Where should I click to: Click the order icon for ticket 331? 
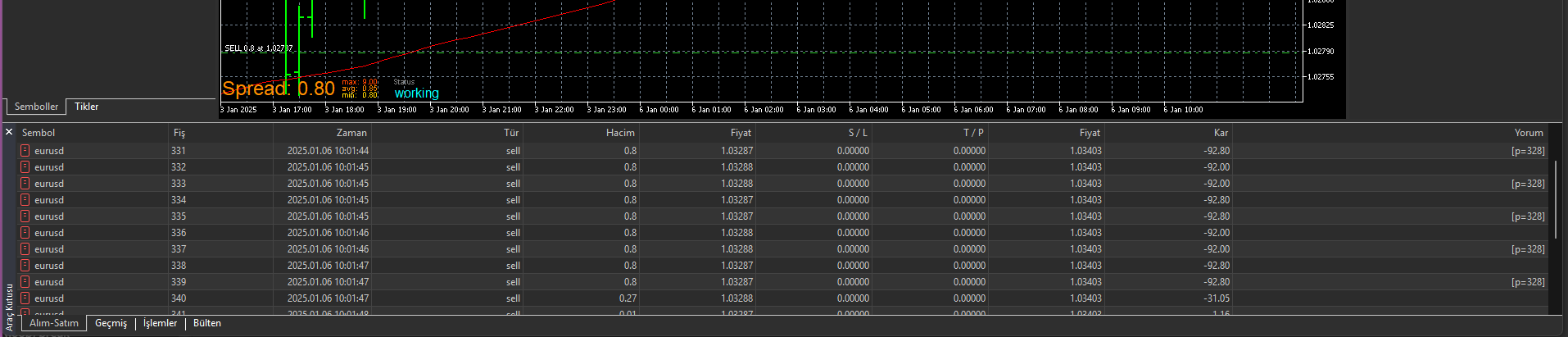(25, 151)
